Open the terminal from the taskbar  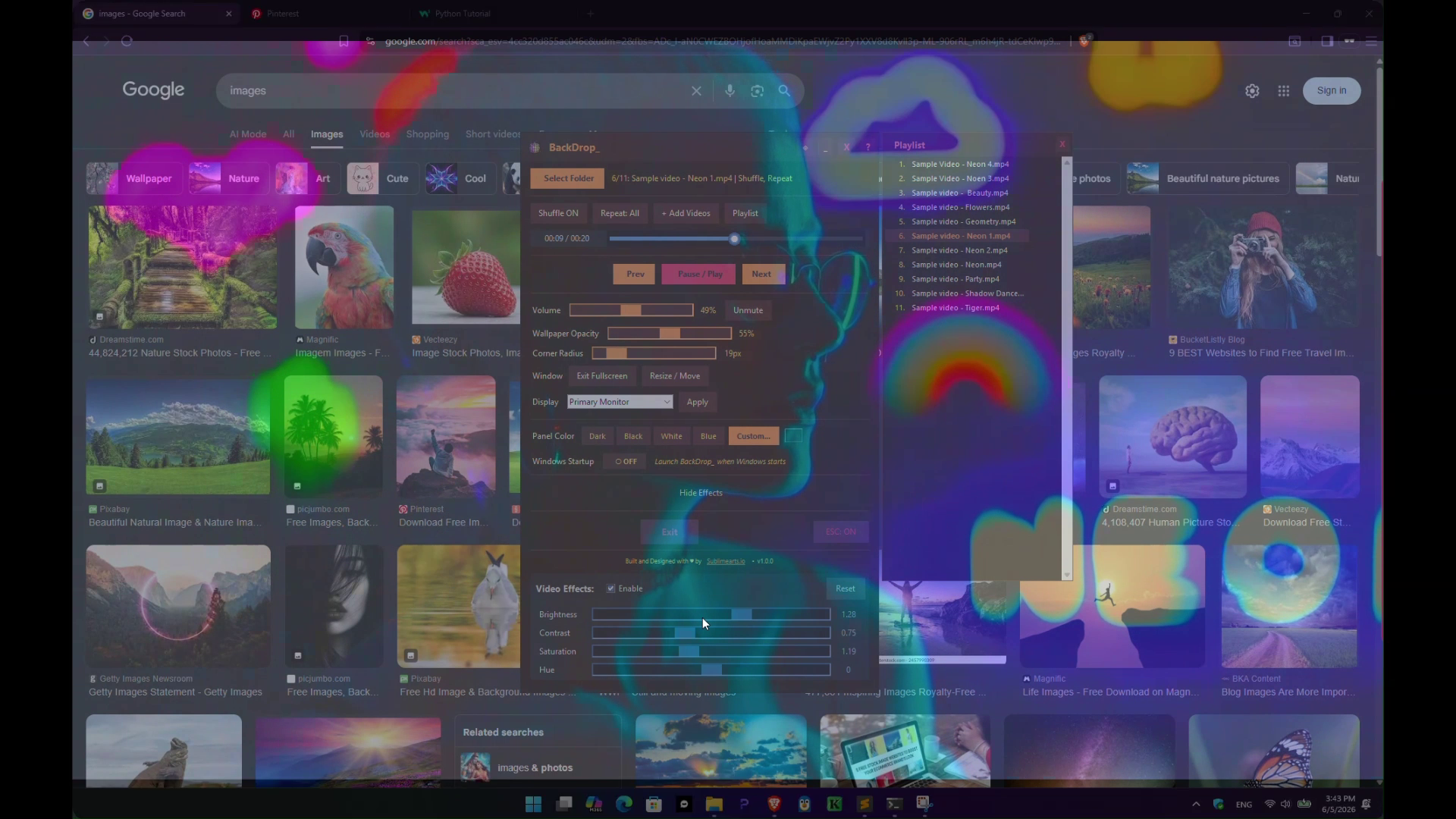[895, 804]
